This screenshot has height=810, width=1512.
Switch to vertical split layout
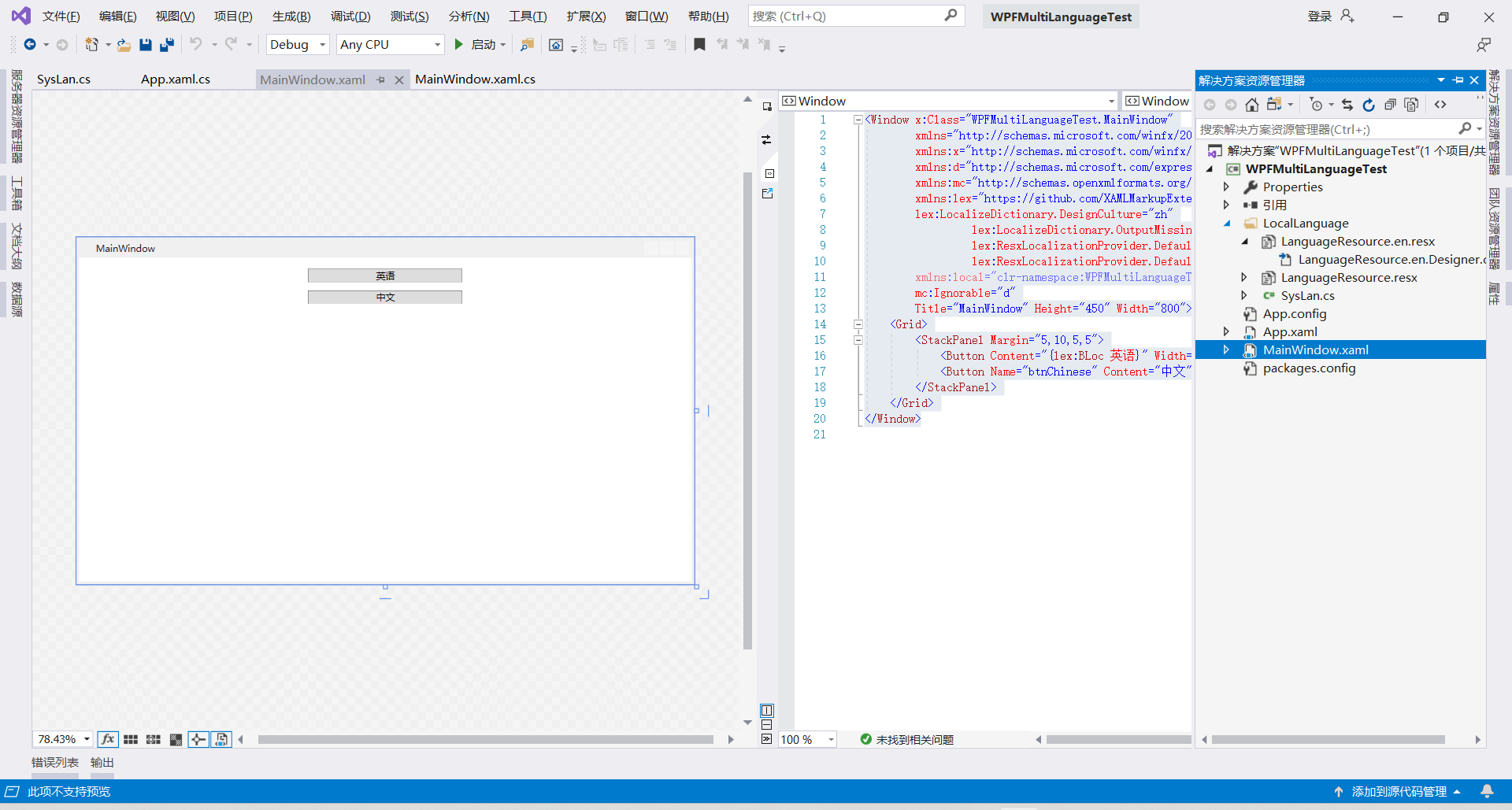tap(767, 710)
